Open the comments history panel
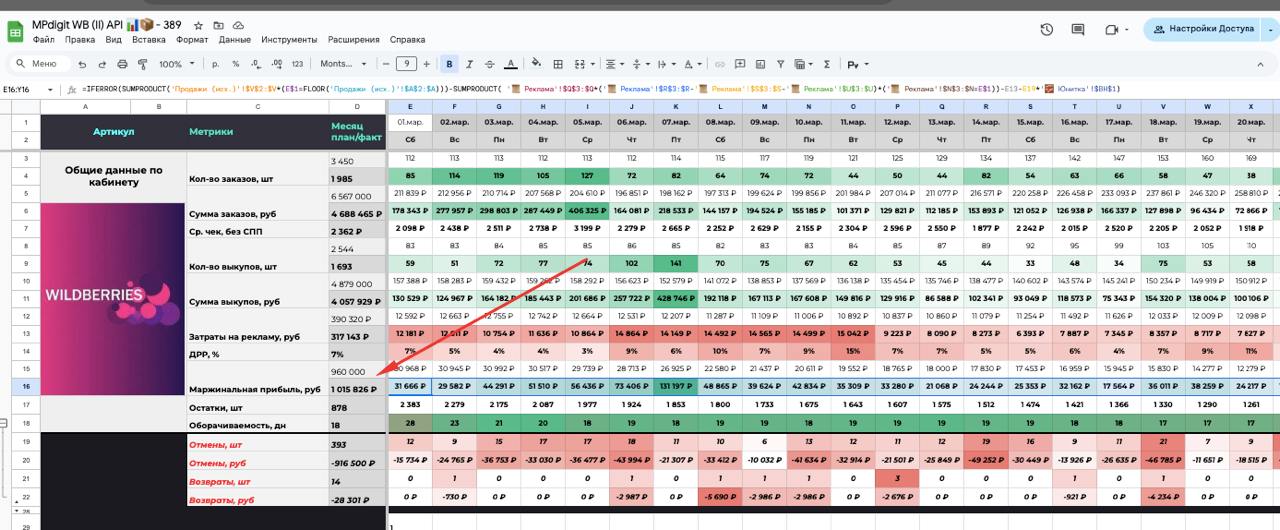 pos(1077,29)
